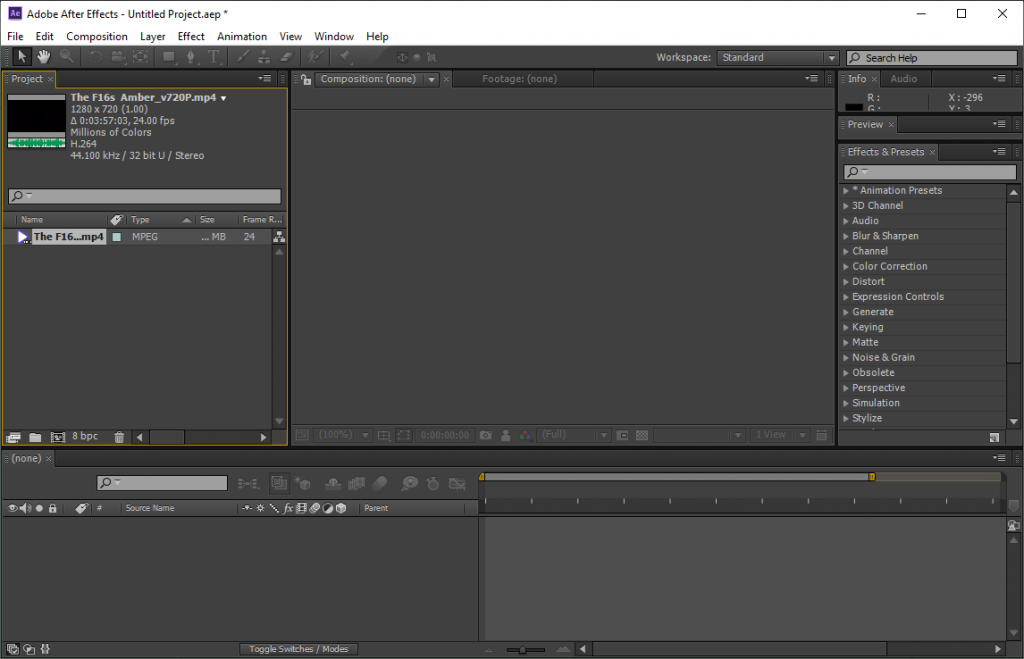This screenshot has width=1024, height=659.
Task: Toggle Live Update in timeline
Action: tap(279, 483)
